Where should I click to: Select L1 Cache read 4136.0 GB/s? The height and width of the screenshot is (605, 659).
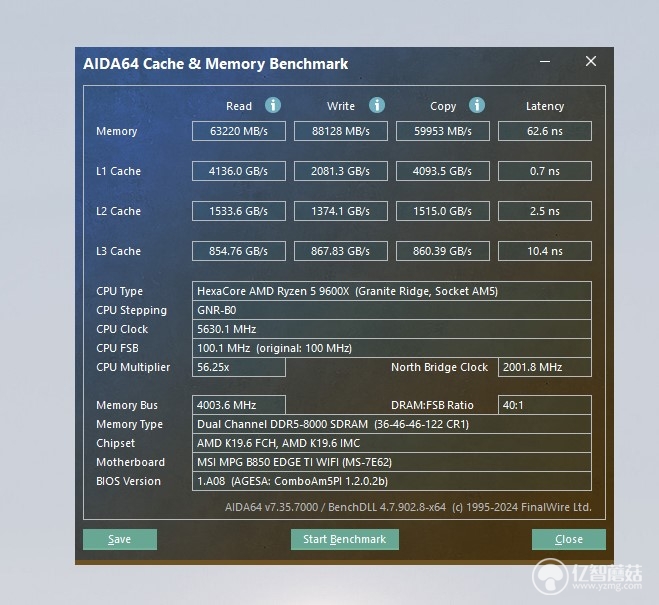coord(239,171)
